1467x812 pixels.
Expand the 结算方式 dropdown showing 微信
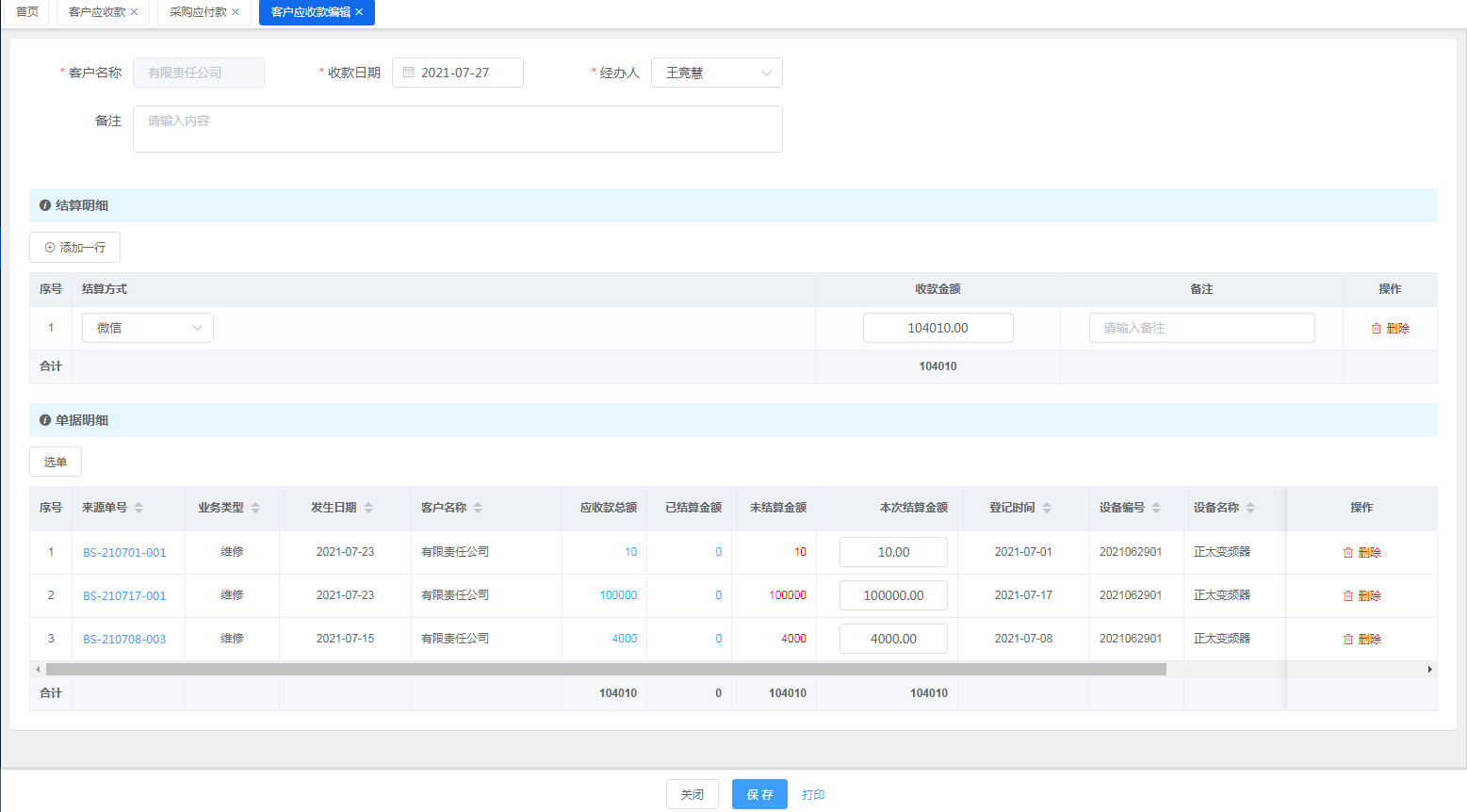(x=148, y=328)
